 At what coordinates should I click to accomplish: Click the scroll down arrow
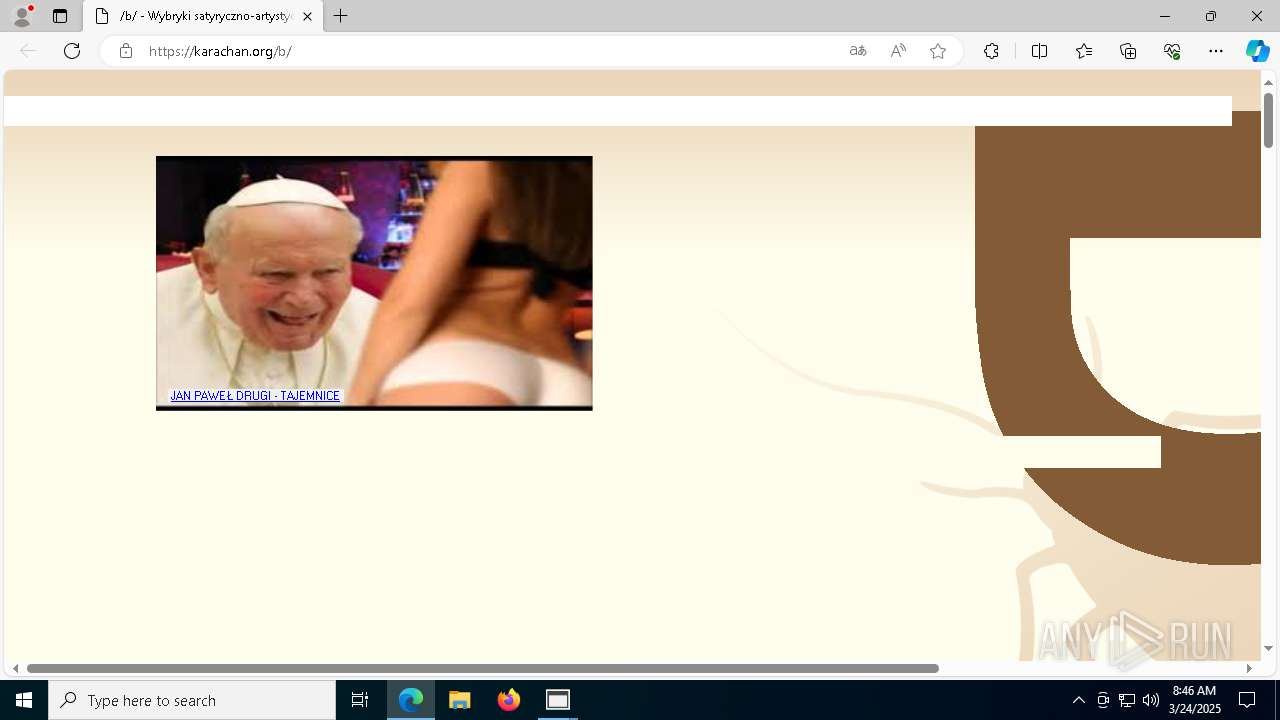tap(1268, 648)
